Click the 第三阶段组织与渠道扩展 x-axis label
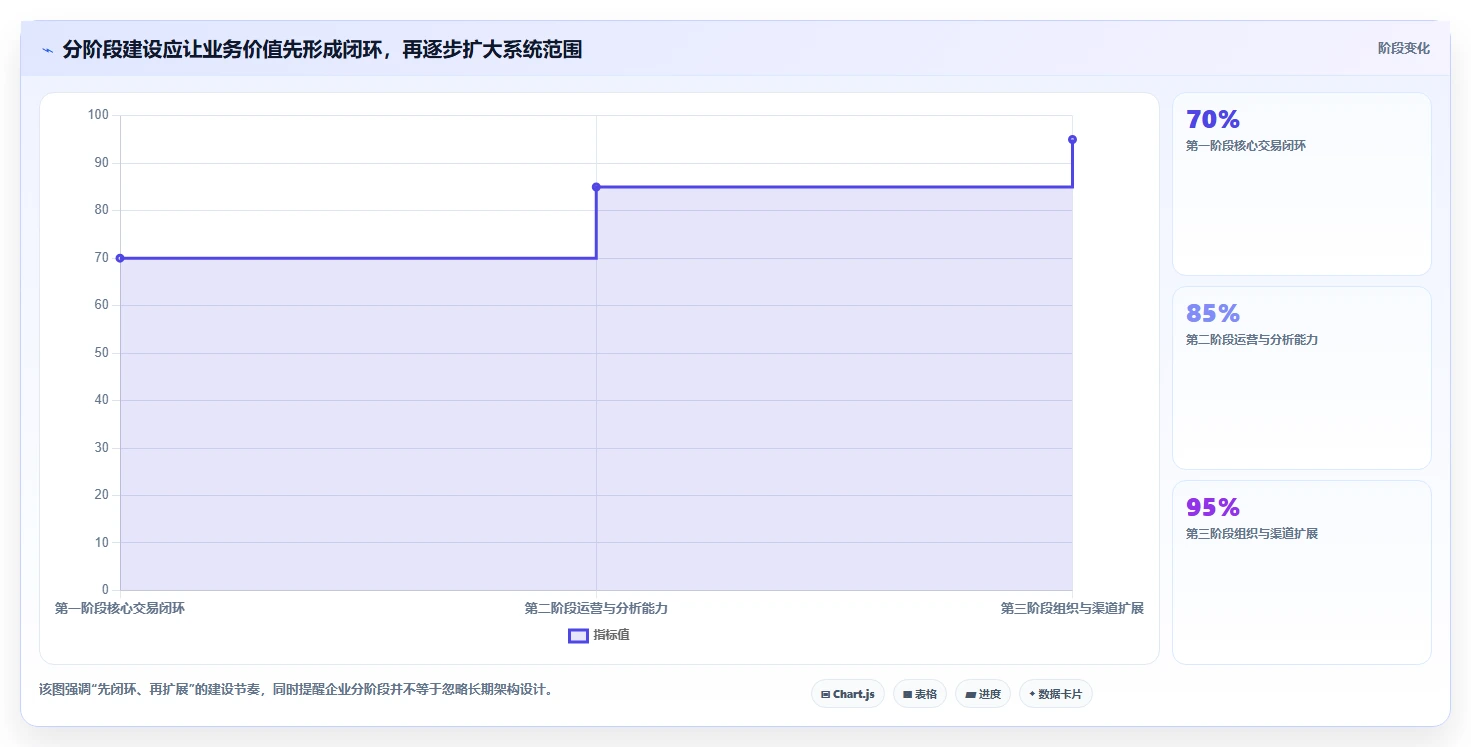1471x747 pixels. point(1072,608)
